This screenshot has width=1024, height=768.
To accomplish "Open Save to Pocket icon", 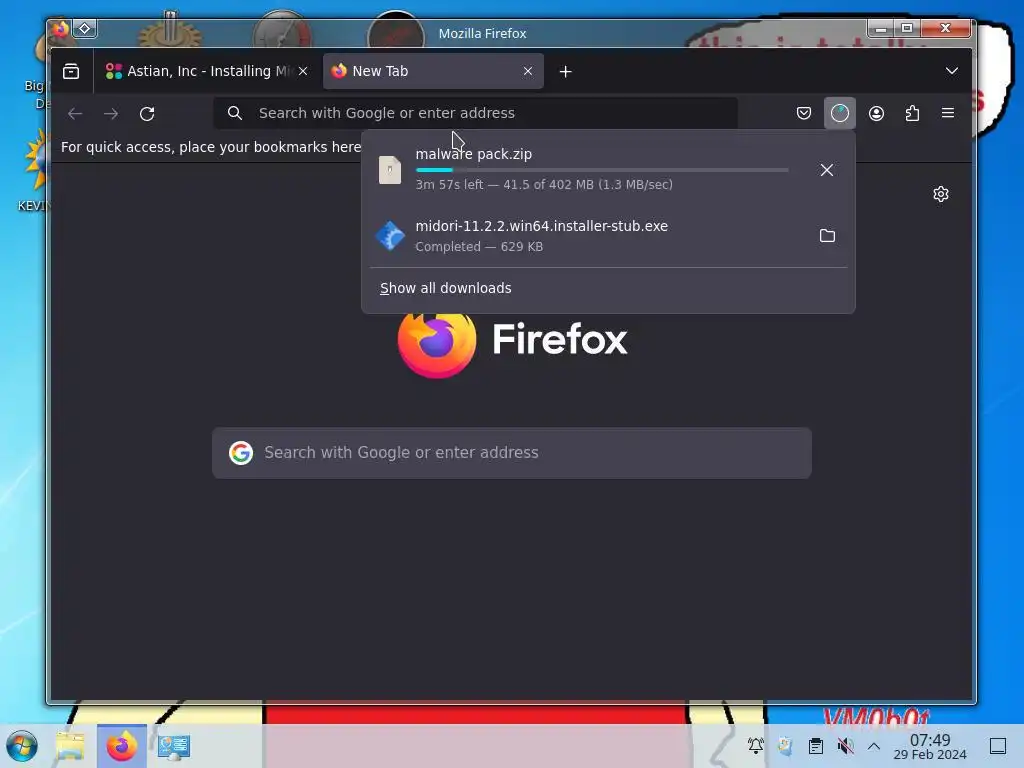I will click(804, 113).
